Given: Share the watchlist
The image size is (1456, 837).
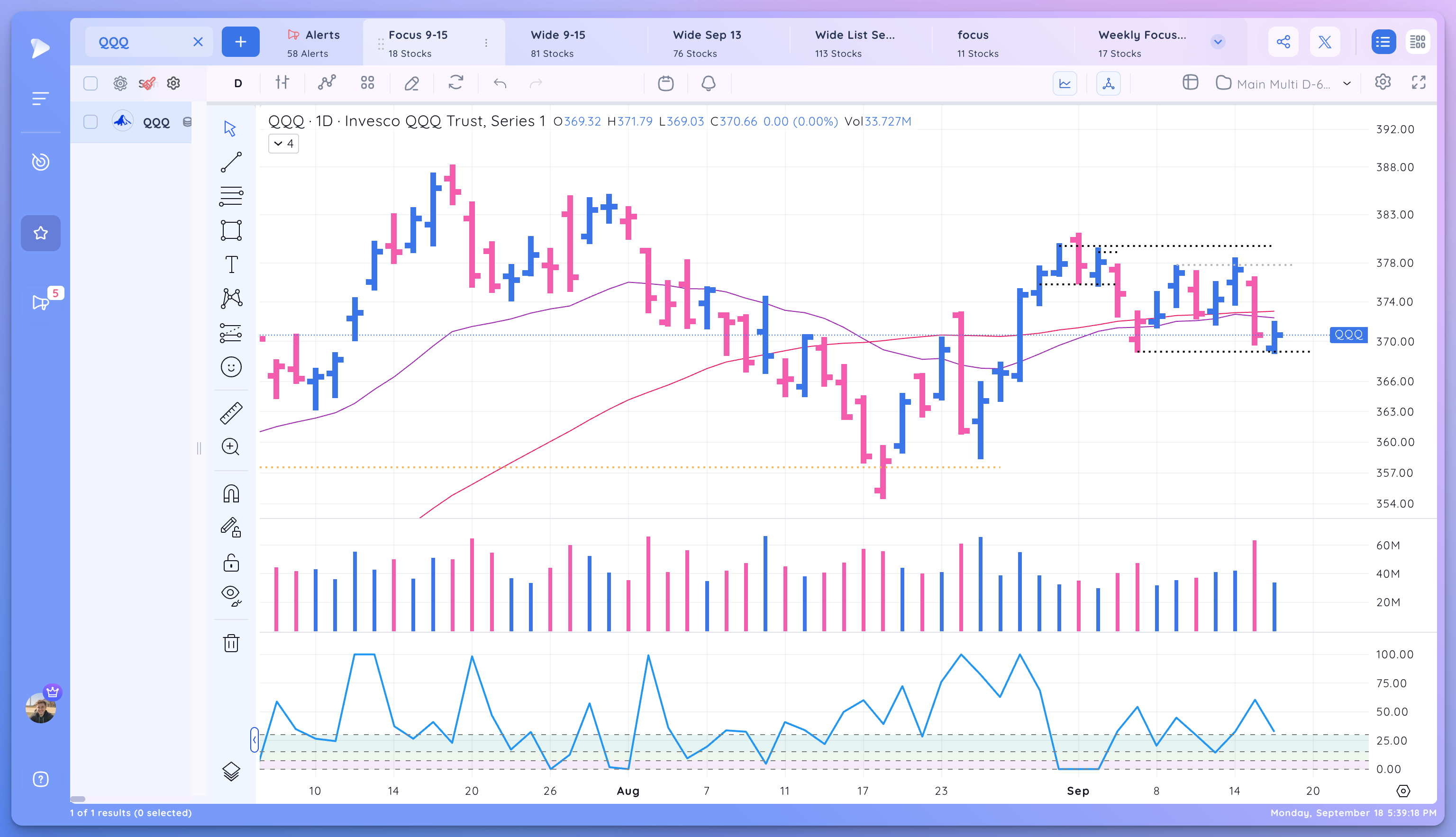Looking at the screenshot, I should [1283, 42].
